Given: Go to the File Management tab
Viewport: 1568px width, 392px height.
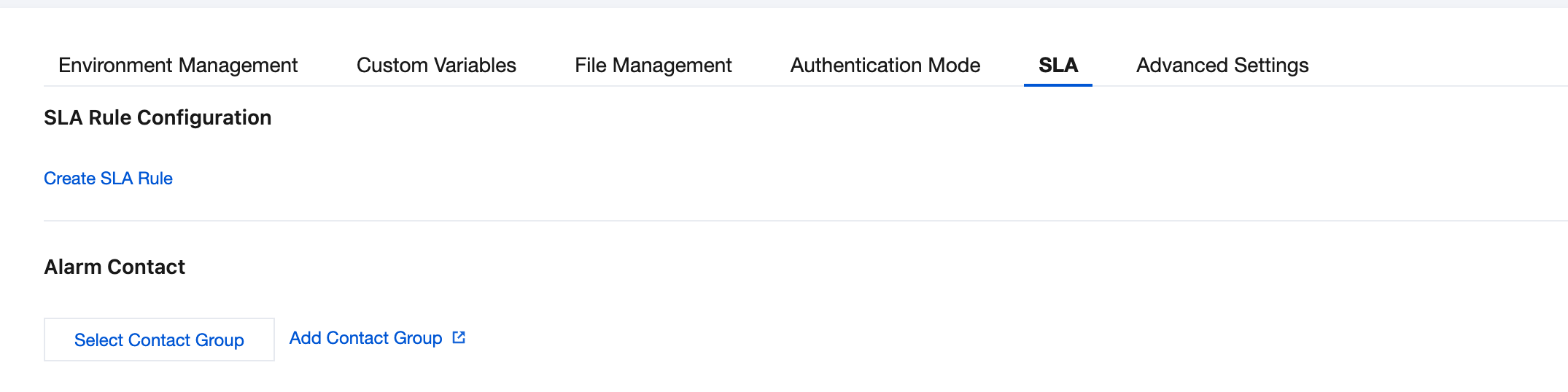Looking at the screenshot, I should pyautogui.click(x=653, y=66).
